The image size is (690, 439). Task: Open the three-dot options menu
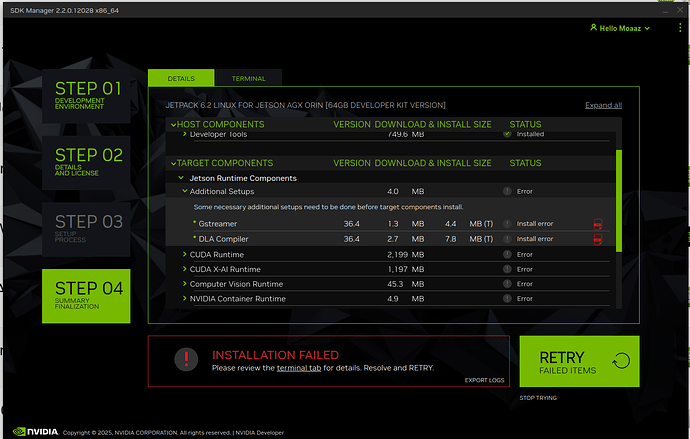[680, 28]
